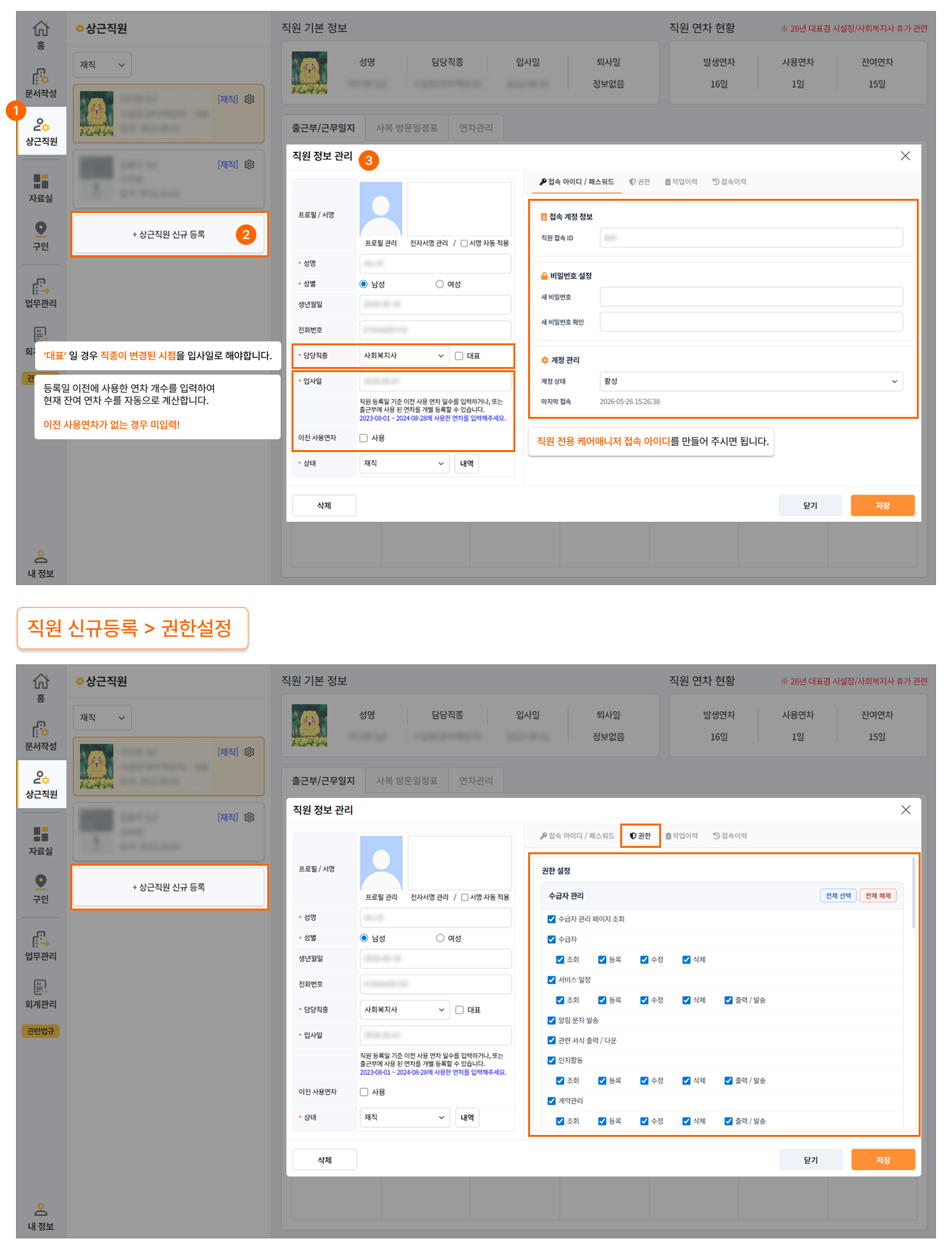Uncheck 관련 서식 출력 / 다운 permission
The height and width of the screenshot is (1250, 952).
[552, 1040]
